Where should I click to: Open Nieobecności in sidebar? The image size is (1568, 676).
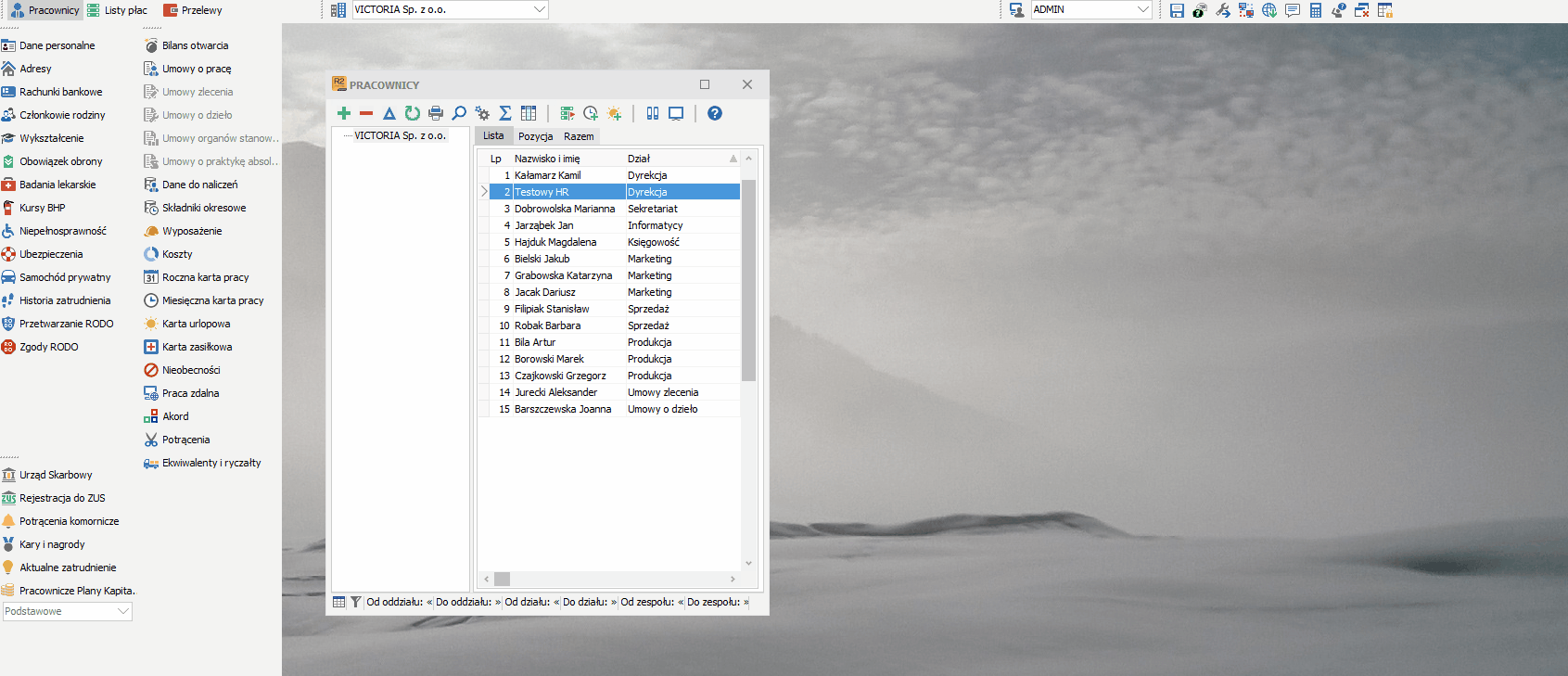click(x=182, y=370)
